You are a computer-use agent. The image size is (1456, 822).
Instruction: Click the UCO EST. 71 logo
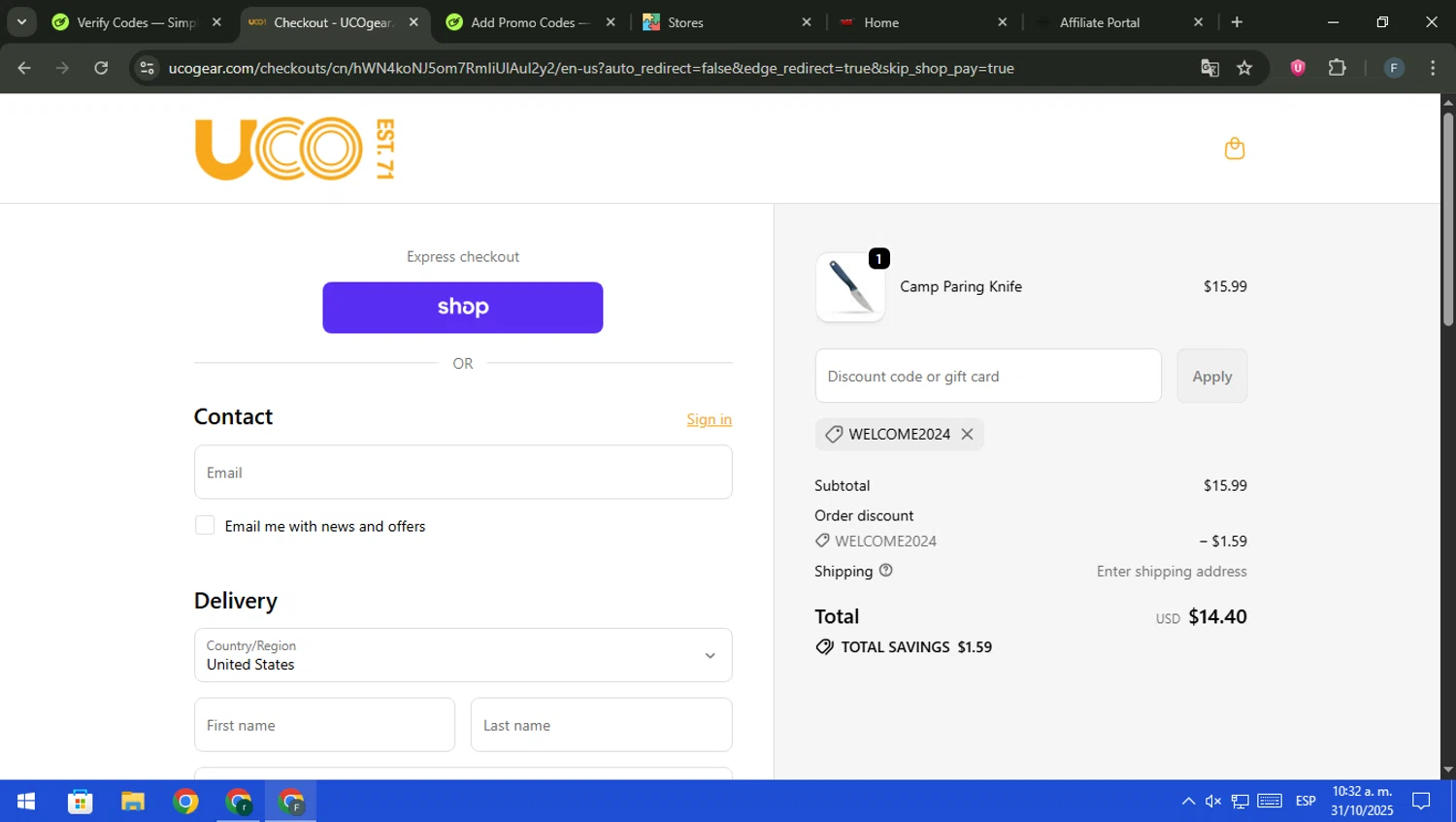click(294, 148)
